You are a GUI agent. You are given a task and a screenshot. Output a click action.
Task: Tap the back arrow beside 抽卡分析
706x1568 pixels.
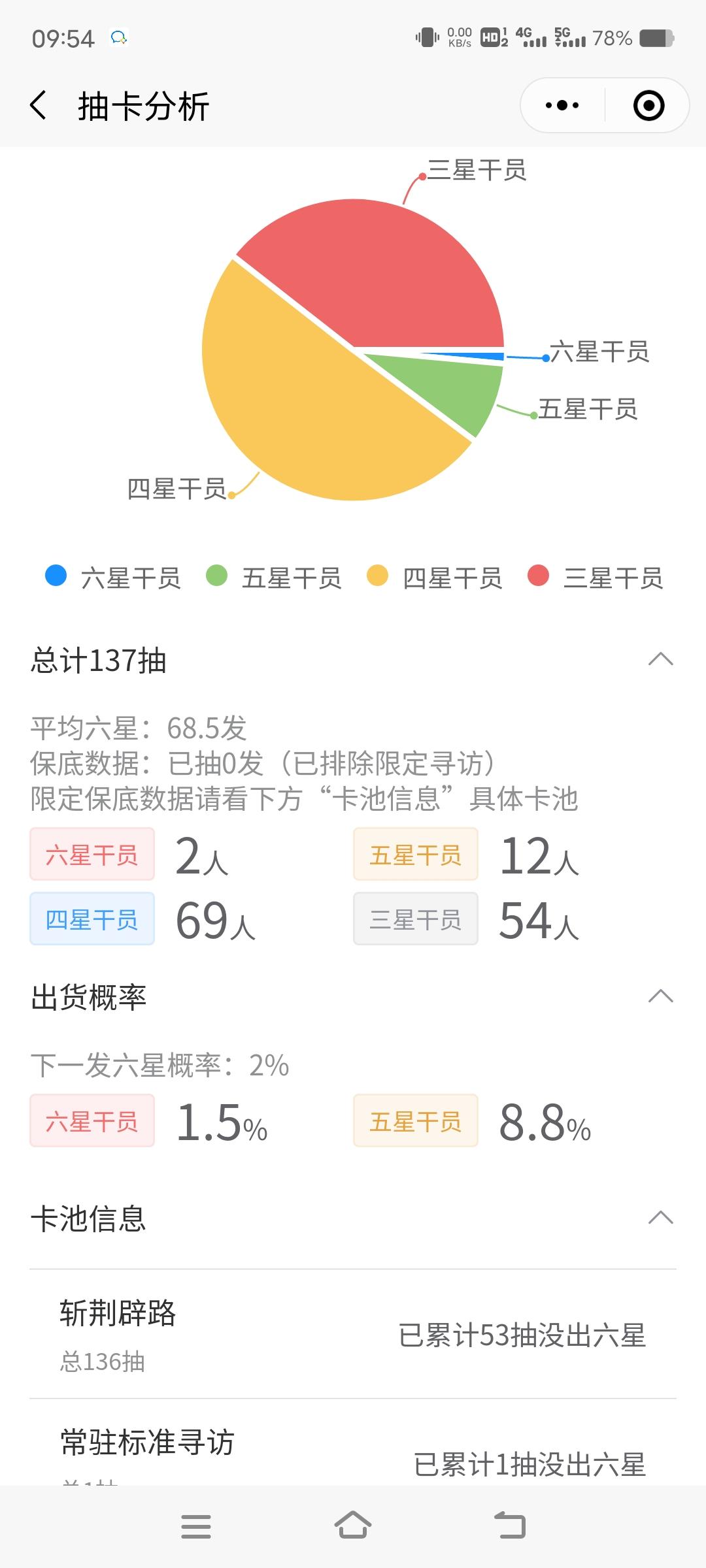coord(39,105)
